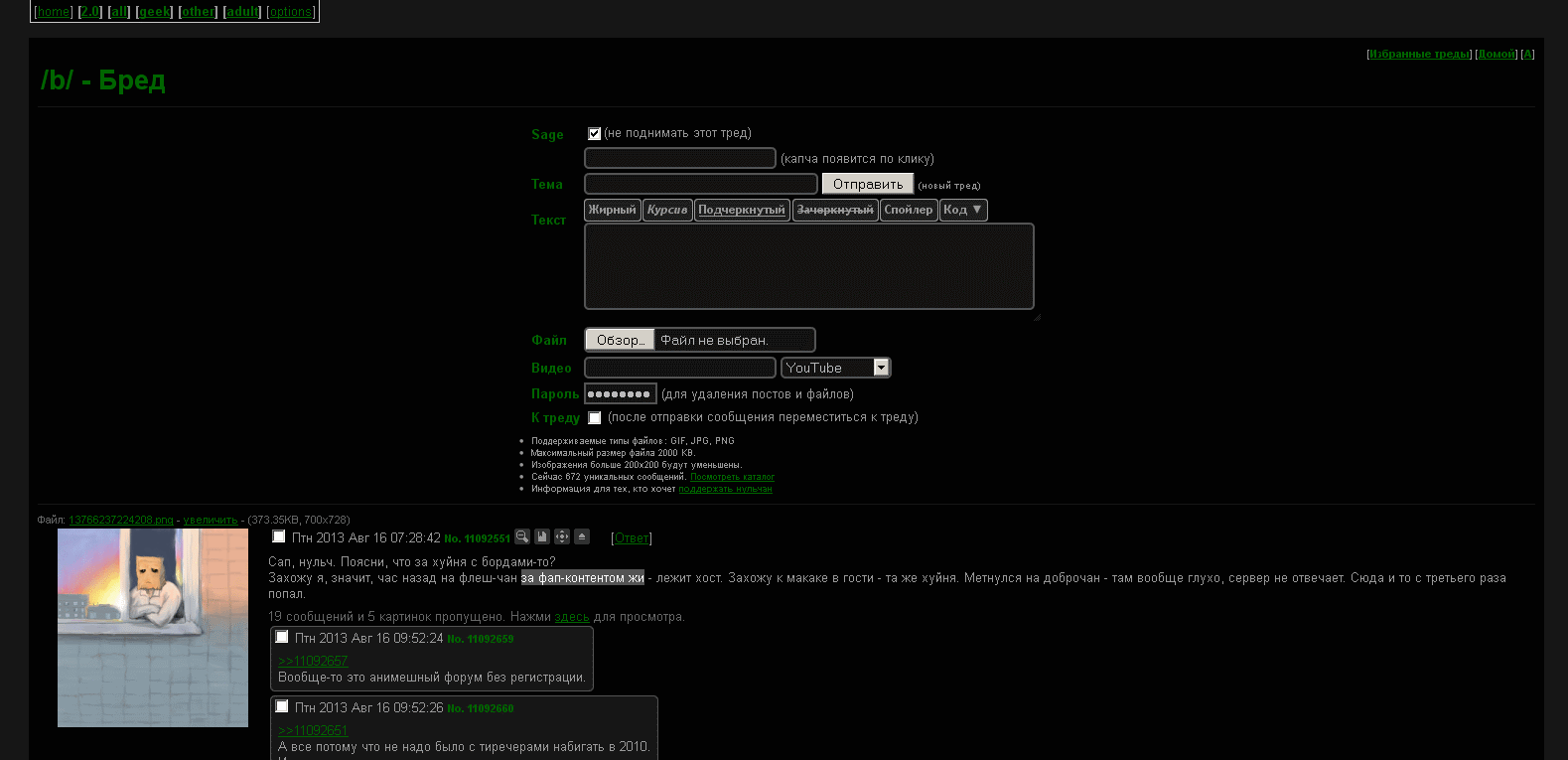Apply 'Подчеркнутый' underline formatting

click(x=742, y=210)
